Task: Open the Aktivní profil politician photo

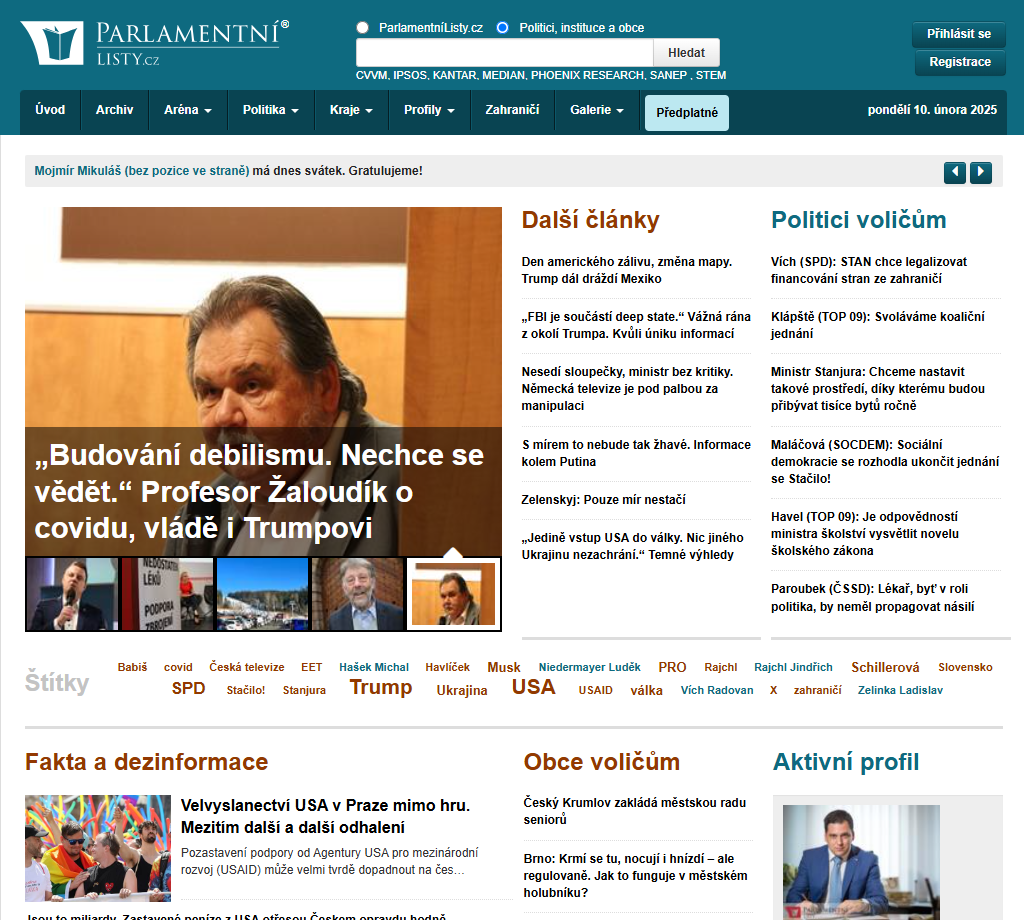Action: 861,860
